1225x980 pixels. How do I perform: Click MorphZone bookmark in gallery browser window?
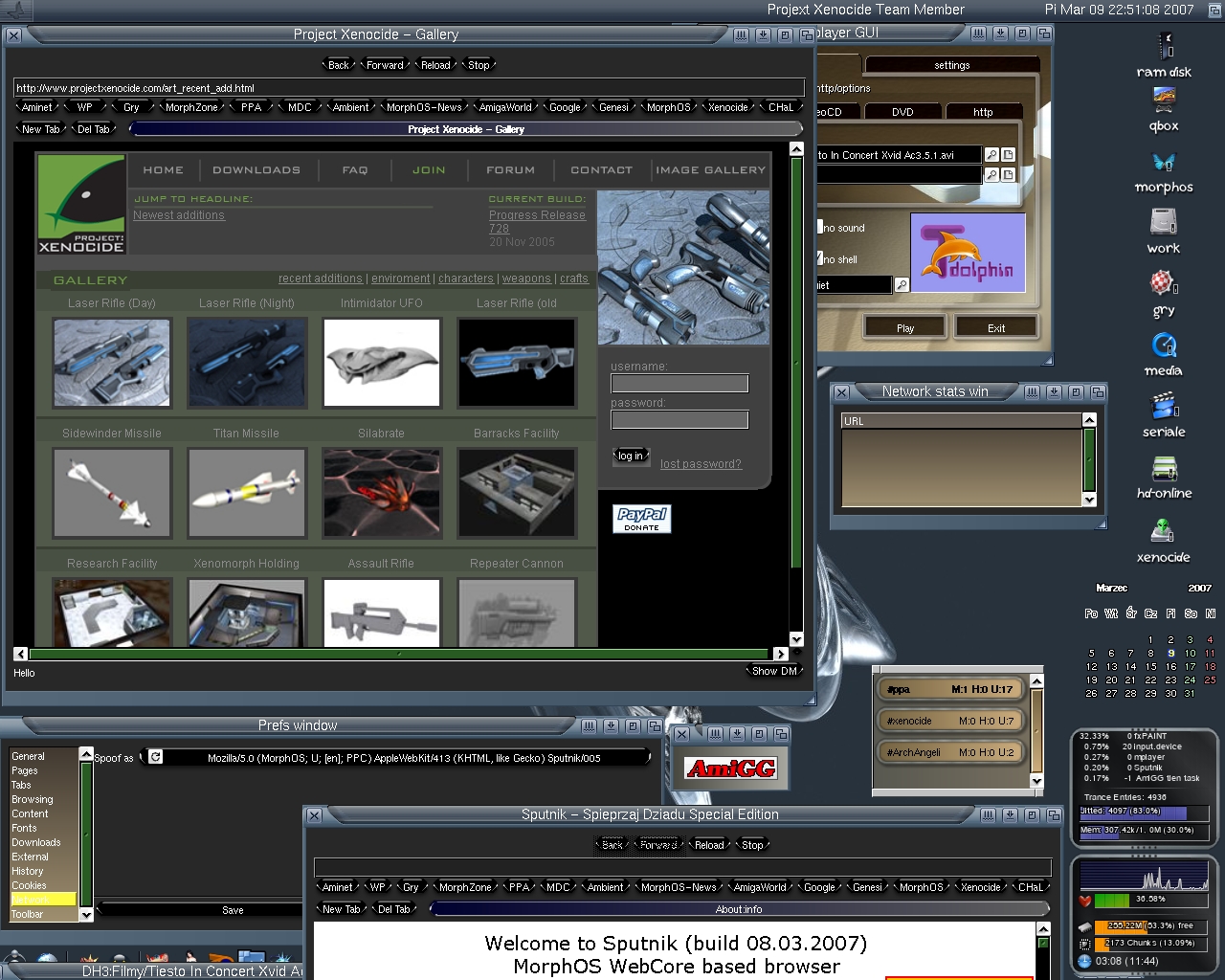pos(191,107)
